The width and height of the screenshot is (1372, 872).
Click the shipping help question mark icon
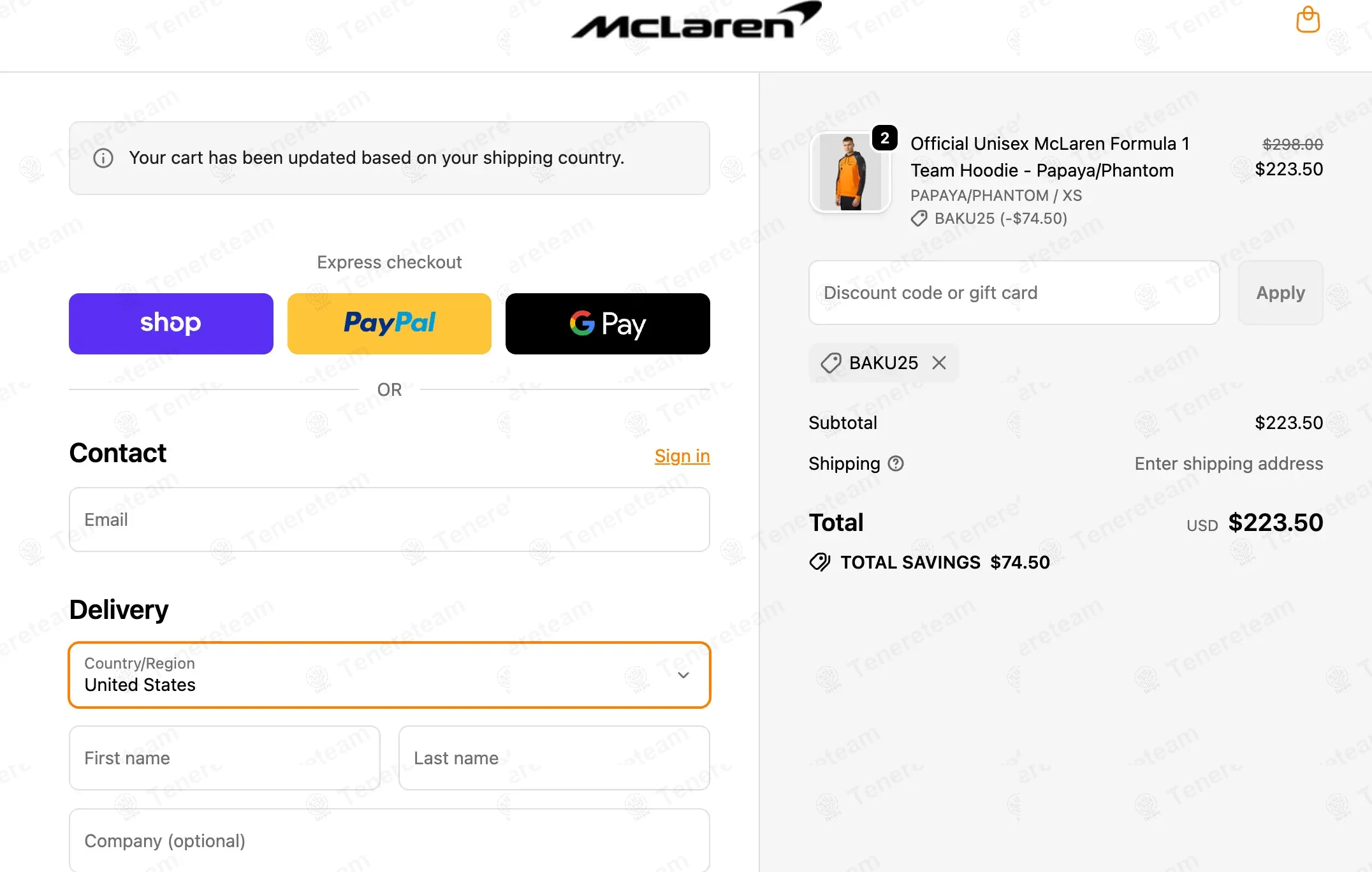(x=896, y=463)
